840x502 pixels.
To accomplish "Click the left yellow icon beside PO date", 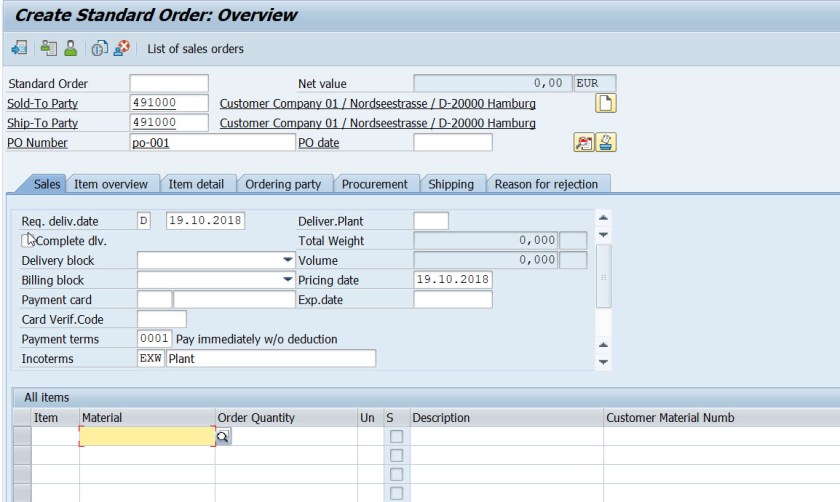I will tap(583, 143).
